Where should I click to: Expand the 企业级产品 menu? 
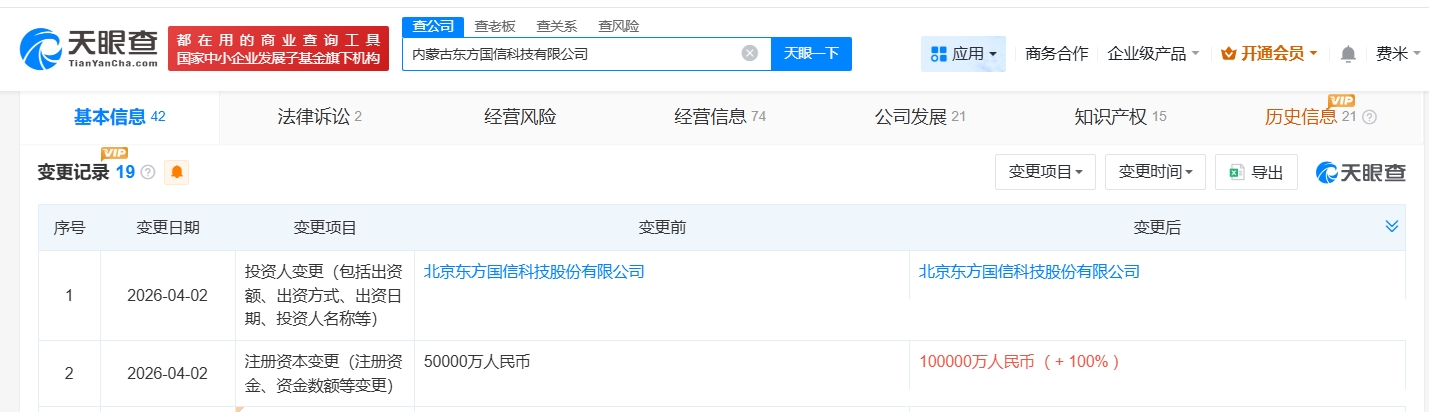pyautogui.click(x=1153, y=54)
